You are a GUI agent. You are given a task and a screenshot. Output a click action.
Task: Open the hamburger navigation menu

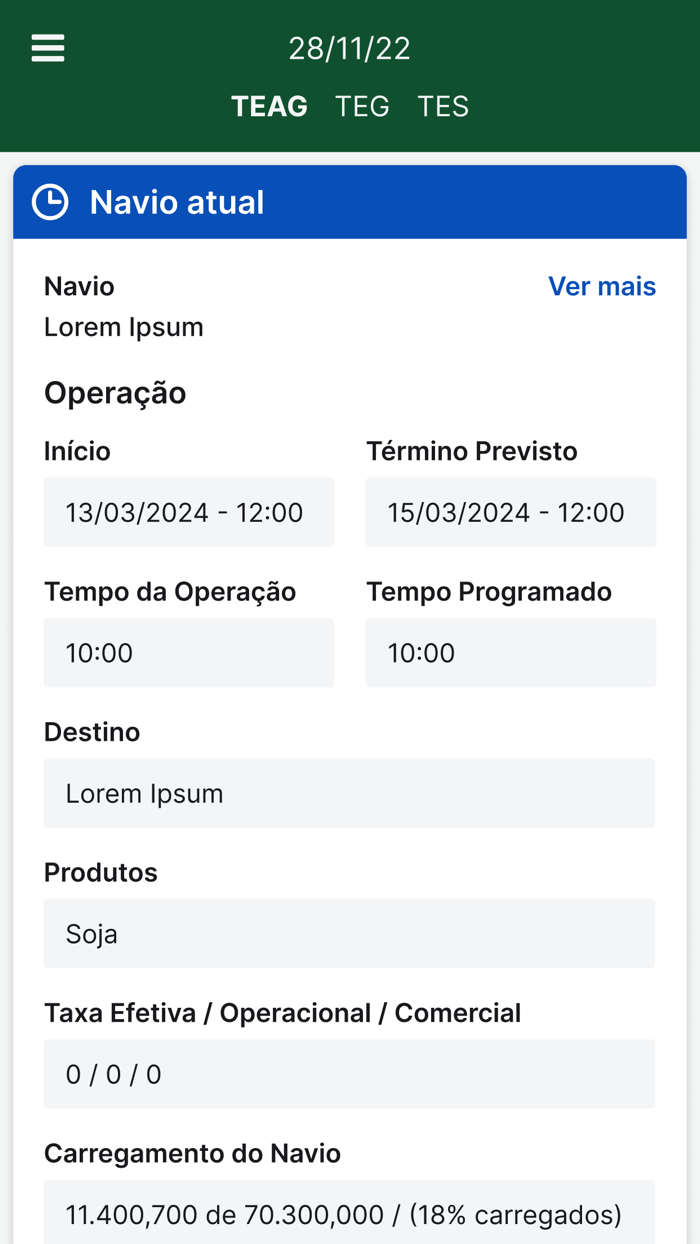(x=46, y=46)
